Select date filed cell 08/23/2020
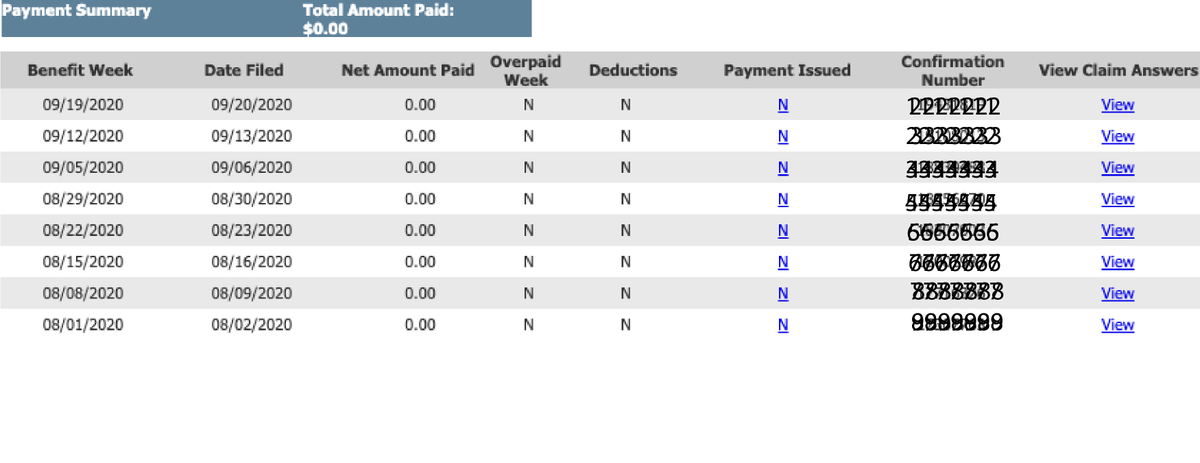Screen dimensions: 1200x463 252,231
